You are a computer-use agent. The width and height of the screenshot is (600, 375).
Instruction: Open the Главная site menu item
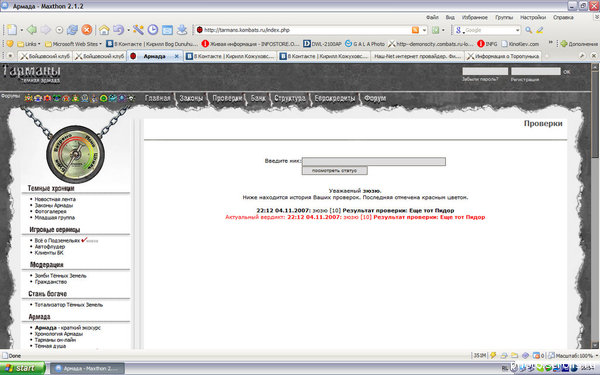click(157, 98)
